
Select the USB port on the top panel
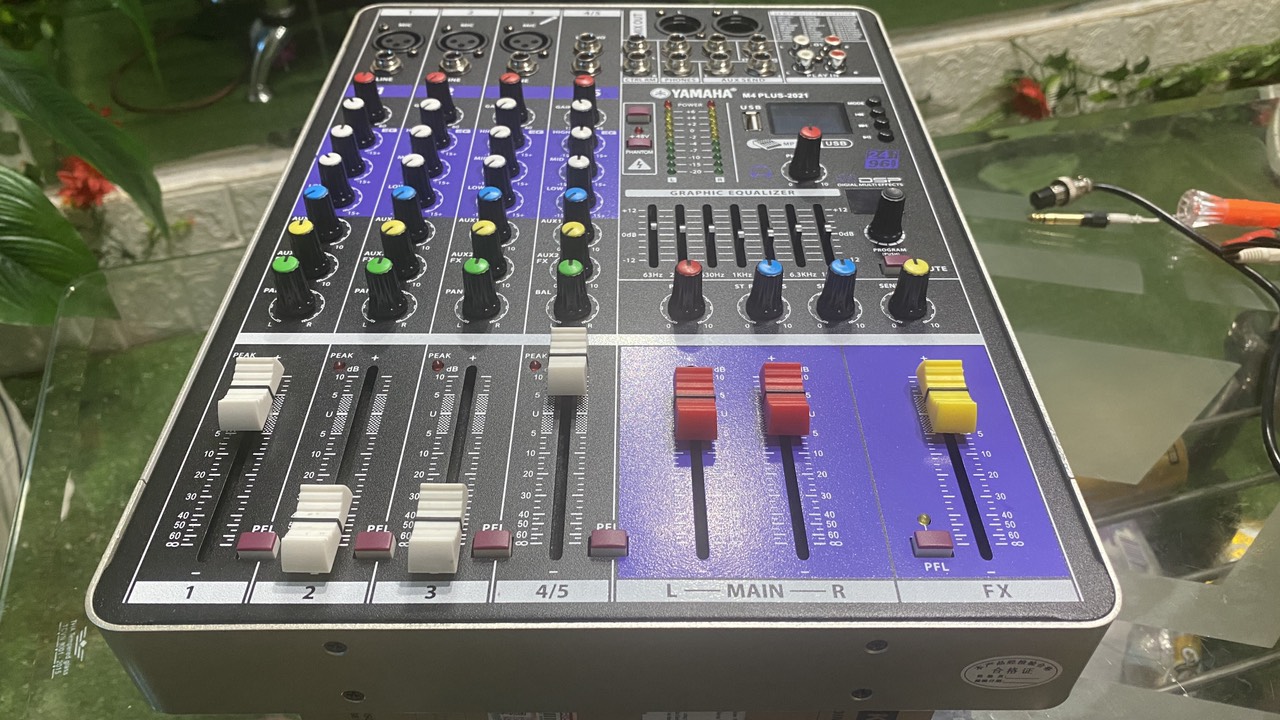pos(751,120)
